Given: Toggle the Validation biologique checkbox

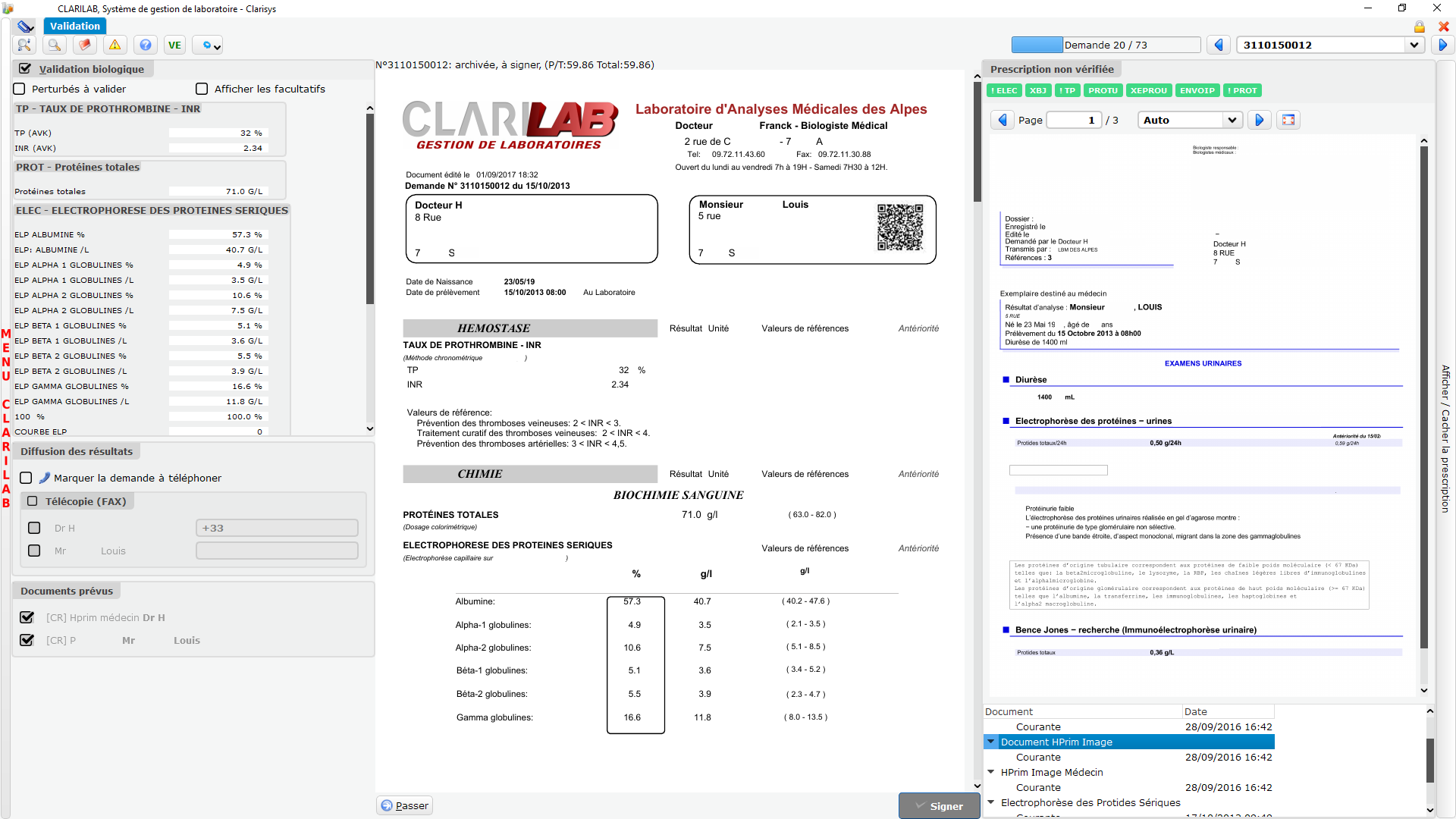Looking at the screenshot, I should coord(25,68).
